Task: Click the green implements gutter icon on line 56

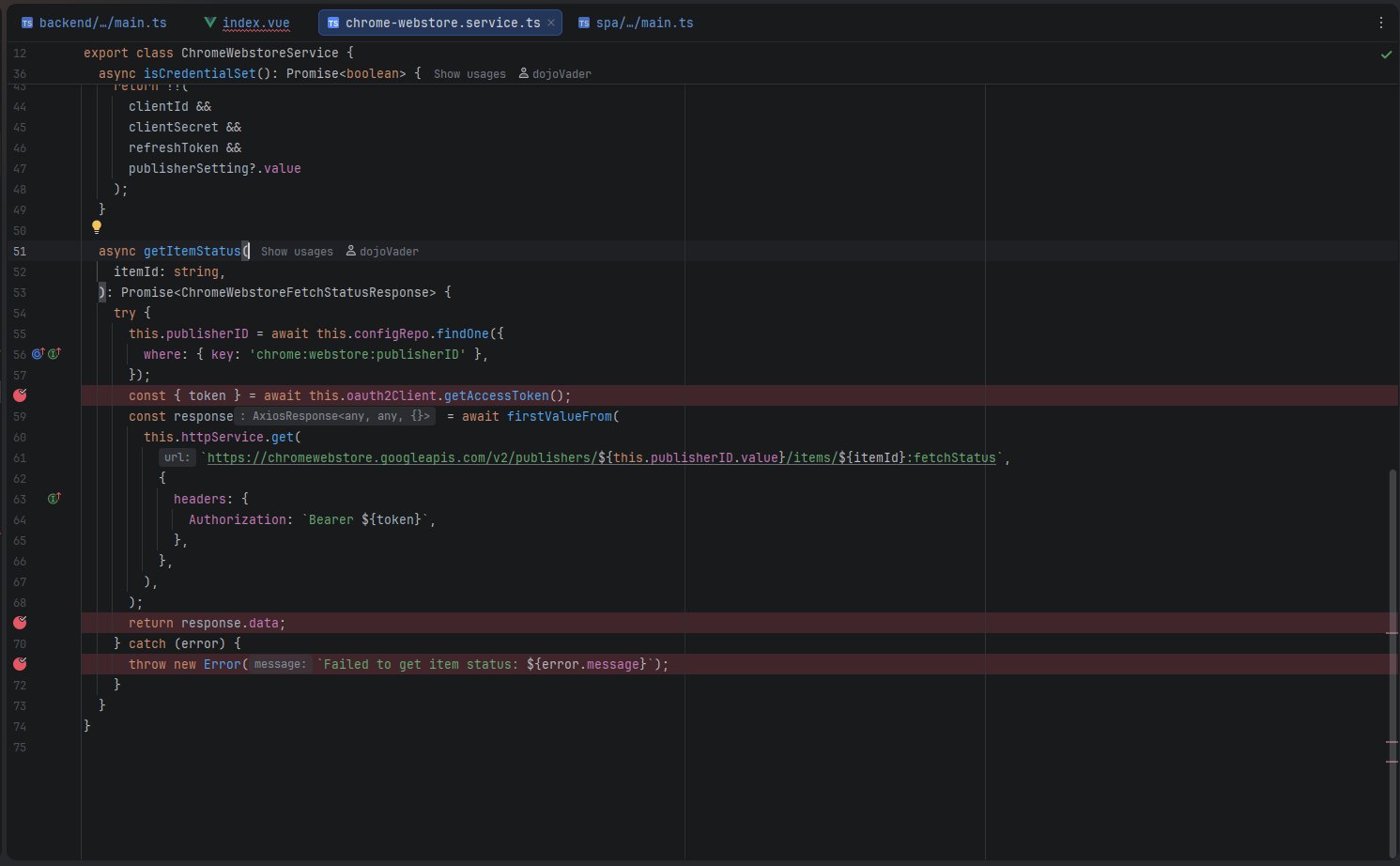Action: (x=54, y=354)
